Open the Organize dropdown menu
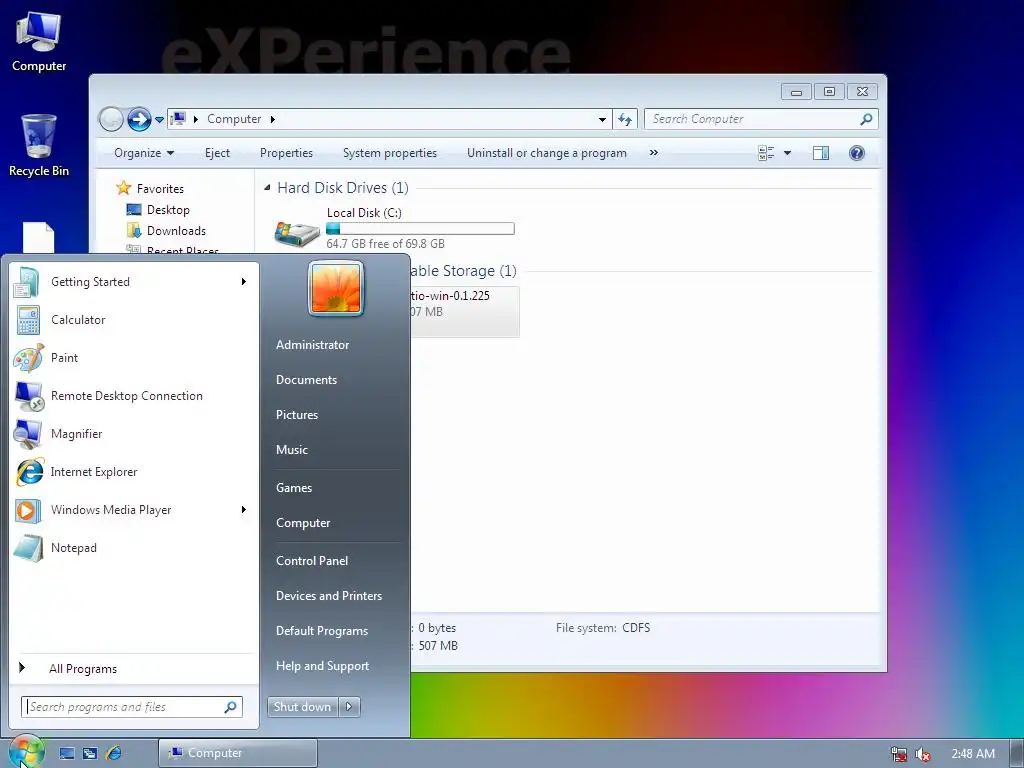The image size is (1024, 768). pos(144,153)
